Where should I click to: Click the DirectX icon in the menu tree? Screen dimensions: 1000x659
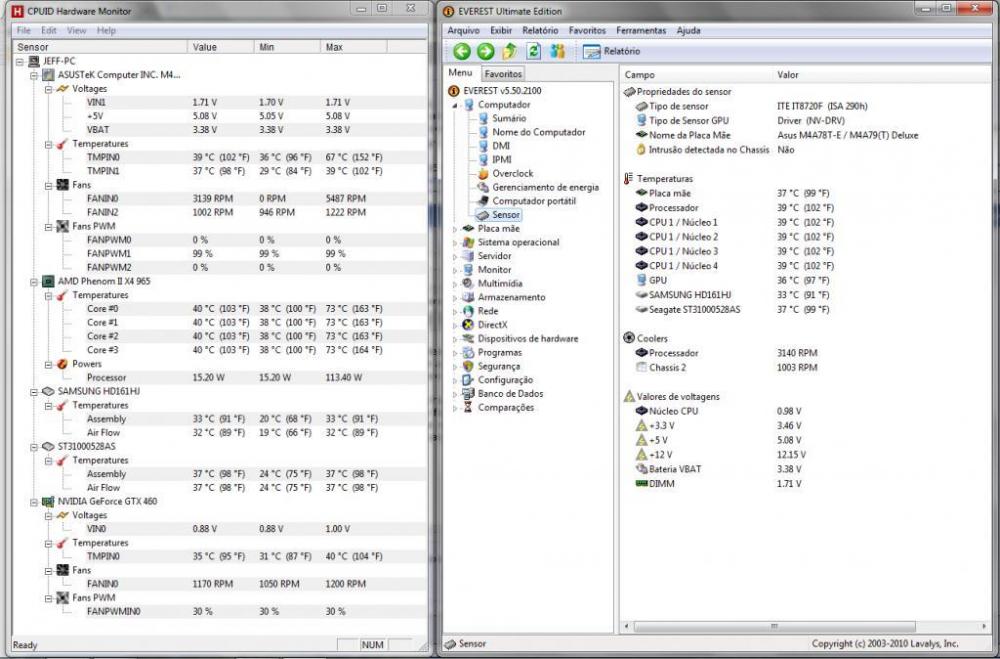467,325
